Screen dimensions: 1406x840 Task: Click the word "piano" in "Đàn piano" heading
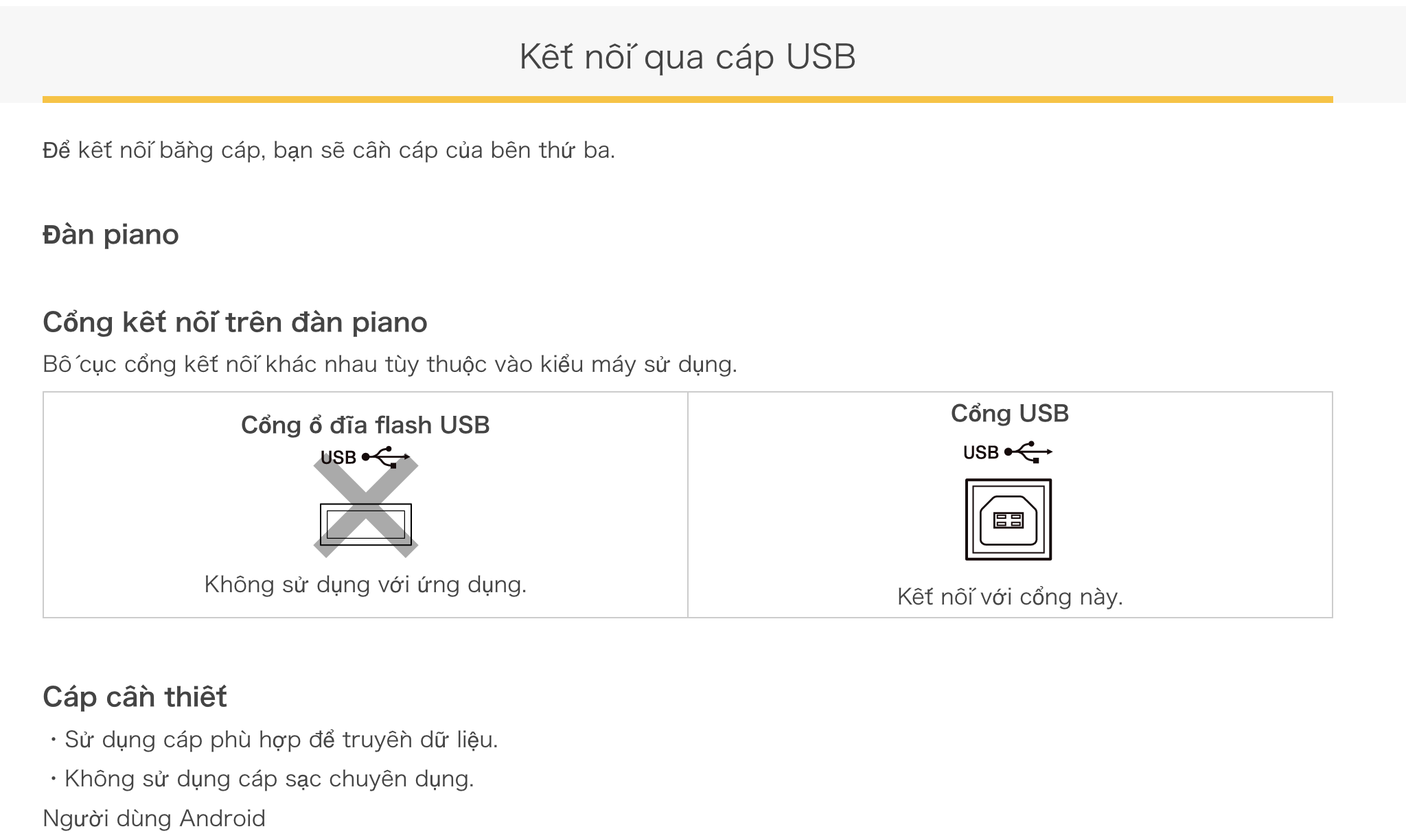click(x=141, y=235)
